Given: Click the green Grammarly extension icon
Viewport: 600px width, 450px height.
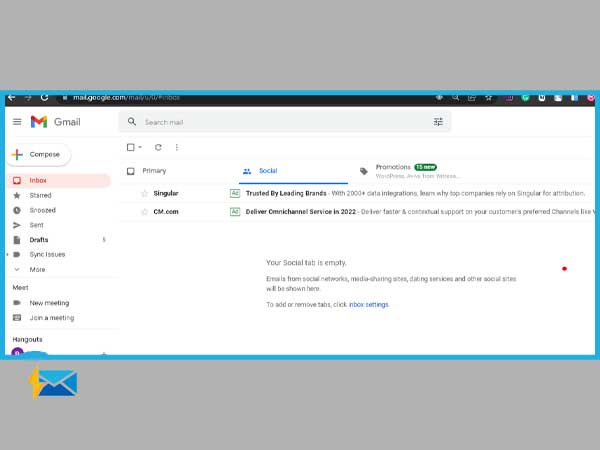Looking at the screenshot, I should [x=525, y=98].
